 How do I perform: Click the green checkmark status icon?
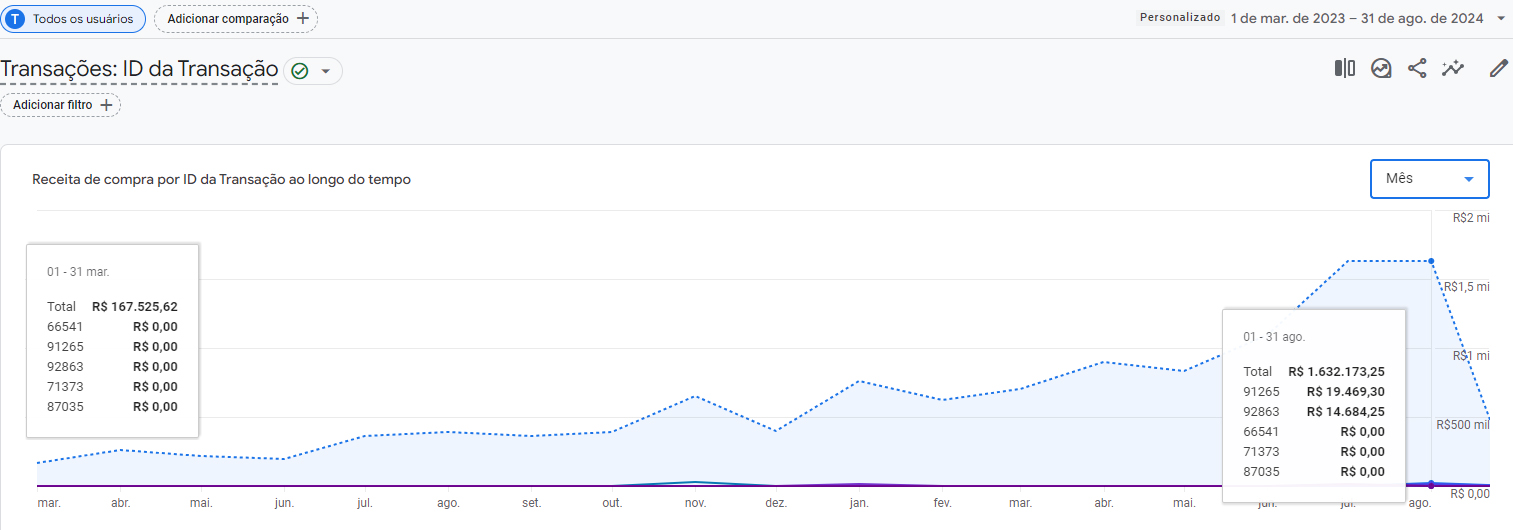(299, 71)
